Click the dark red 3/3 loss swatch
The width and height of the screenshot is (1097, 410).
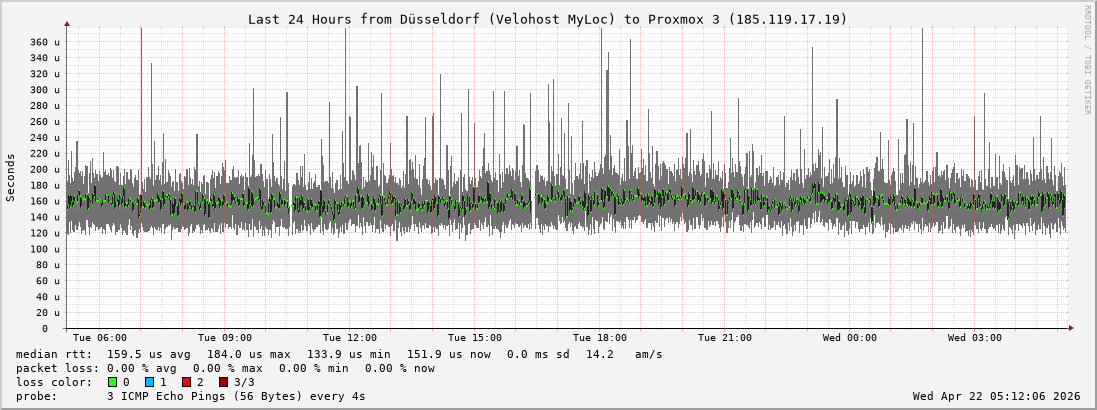click(223, 382)
